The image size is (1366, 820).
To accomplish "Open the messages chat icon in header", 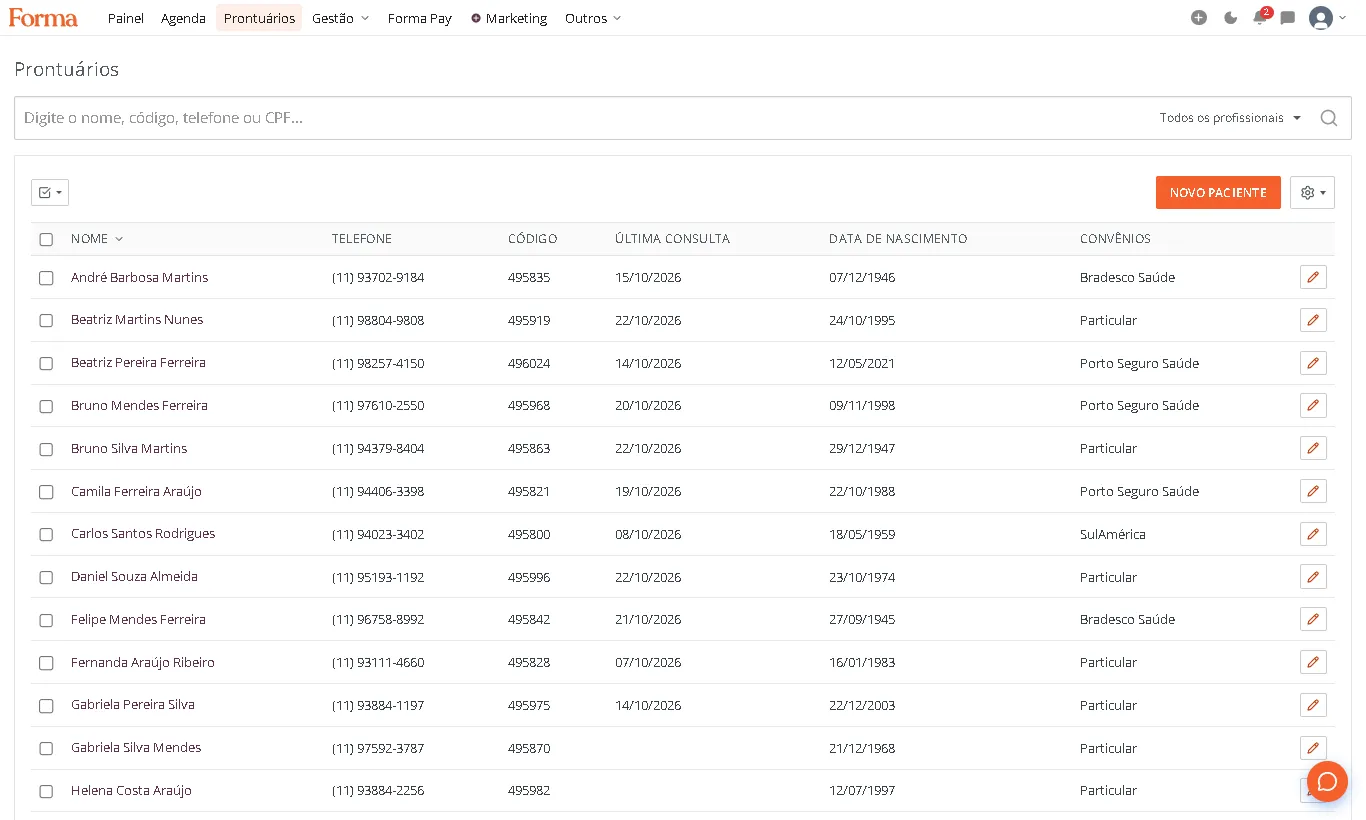I will (1288, 18).
